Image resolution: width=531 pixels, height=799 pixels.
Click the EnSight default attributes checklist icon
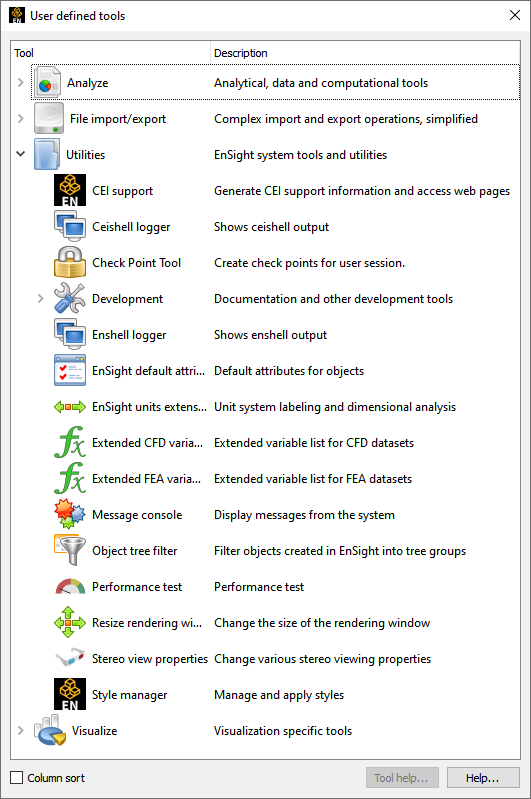tap(70, 370)
